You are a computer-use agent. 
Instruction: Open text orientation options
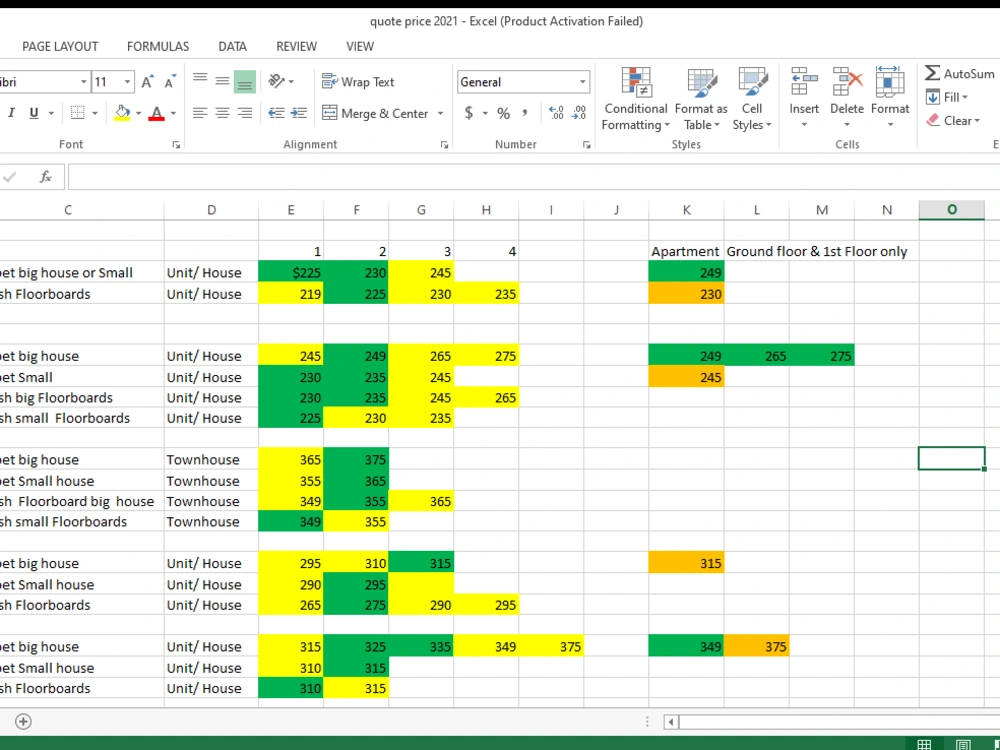pyautogui.click(x=281, y=81)
